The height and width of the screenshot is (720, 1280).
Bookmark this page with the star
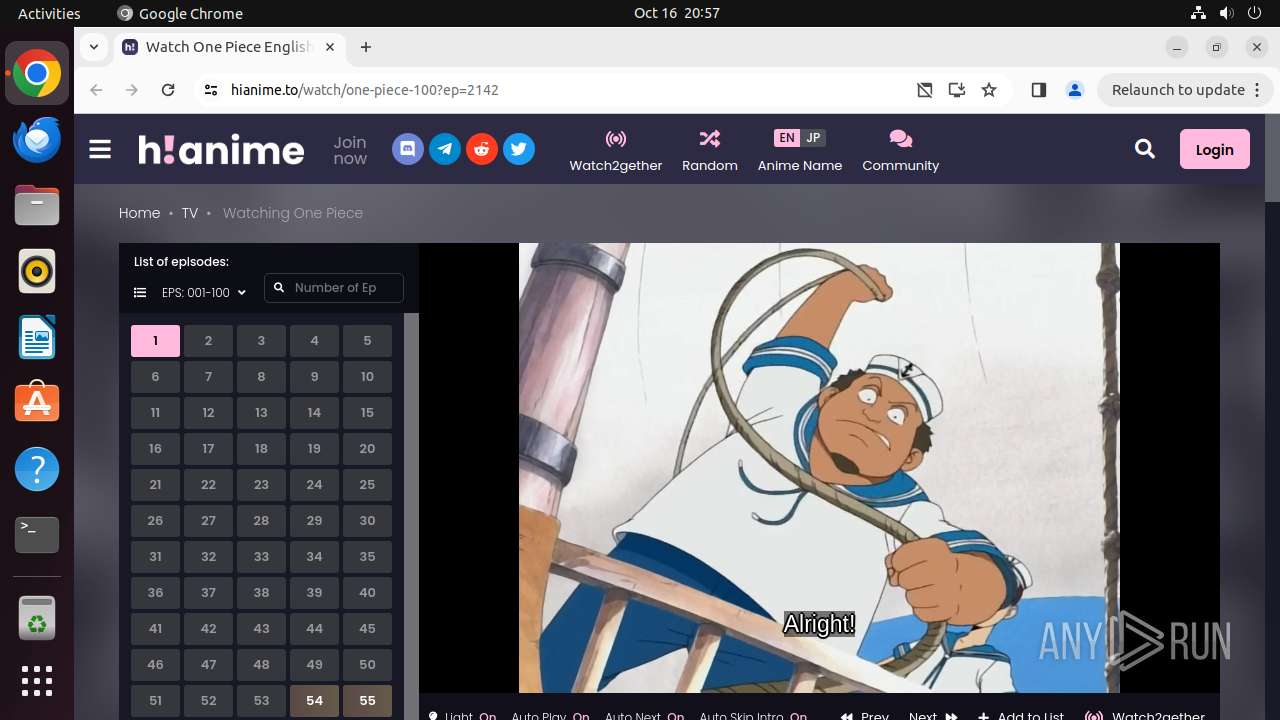pos(989,90)
